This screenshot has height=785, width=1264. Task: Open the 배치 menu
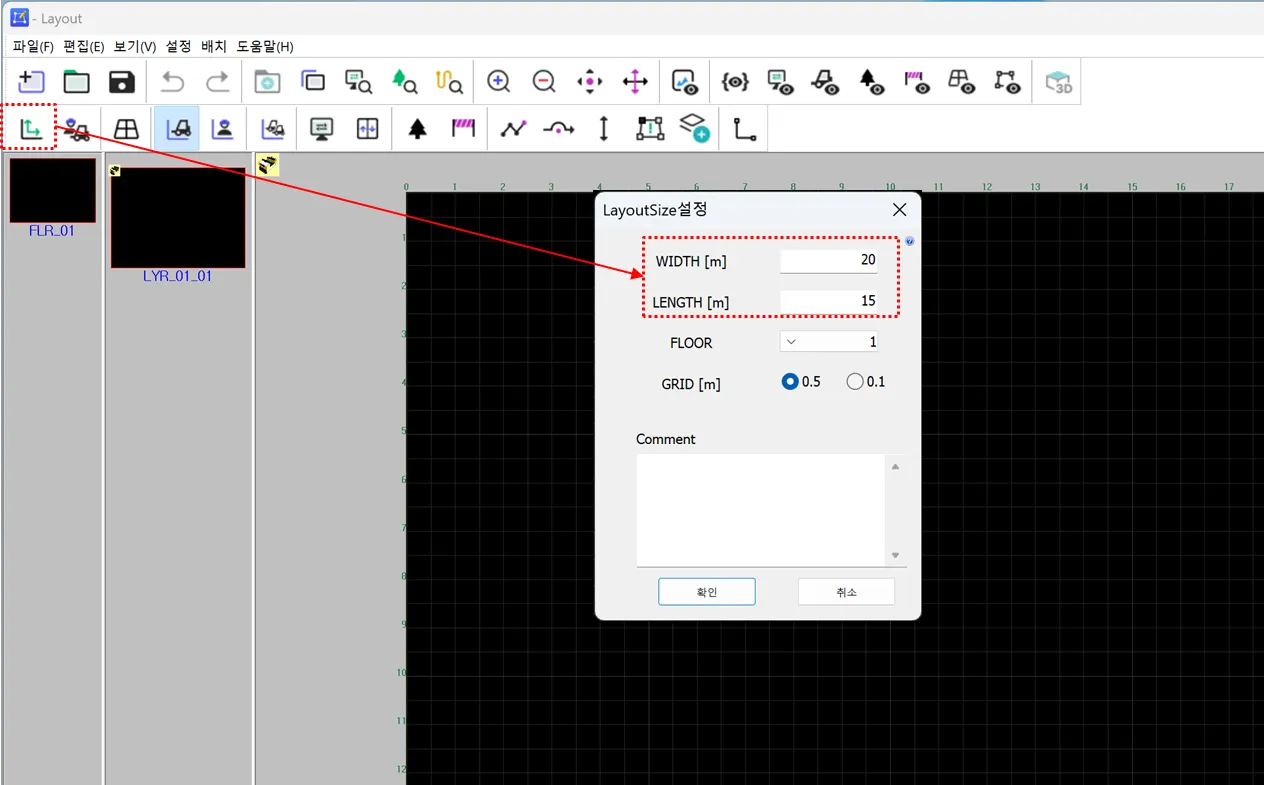214,47
